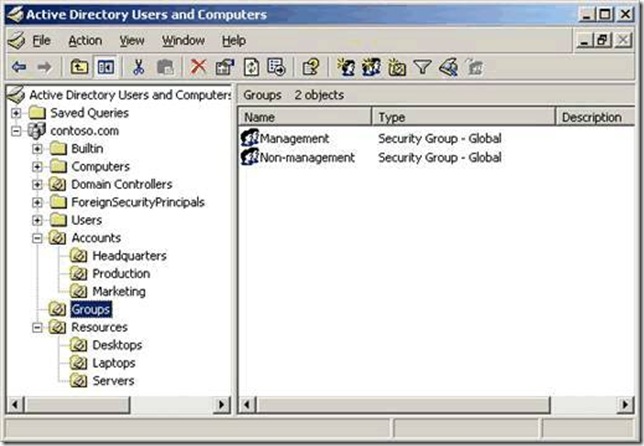Sort by the Name column header
The height and width of the screenshot is (446, 644).
305,117
